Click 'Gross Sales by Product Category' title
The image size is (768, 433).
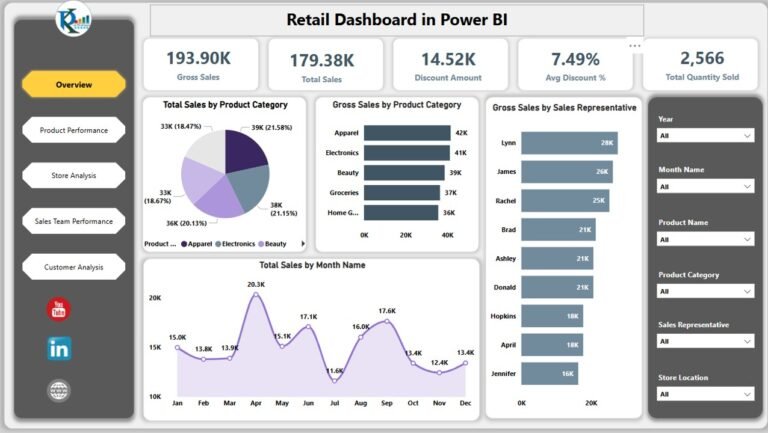point(397,105)
